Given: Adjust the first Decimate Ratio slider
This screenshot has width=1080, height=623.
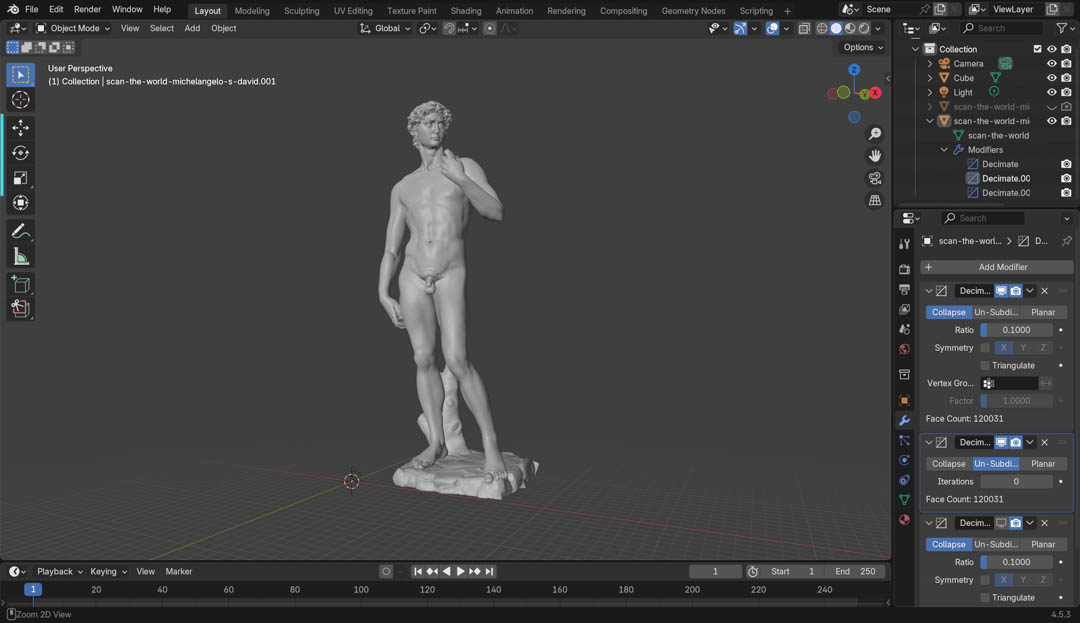Looking at the screenshot, I should (x=1016, y=330).
